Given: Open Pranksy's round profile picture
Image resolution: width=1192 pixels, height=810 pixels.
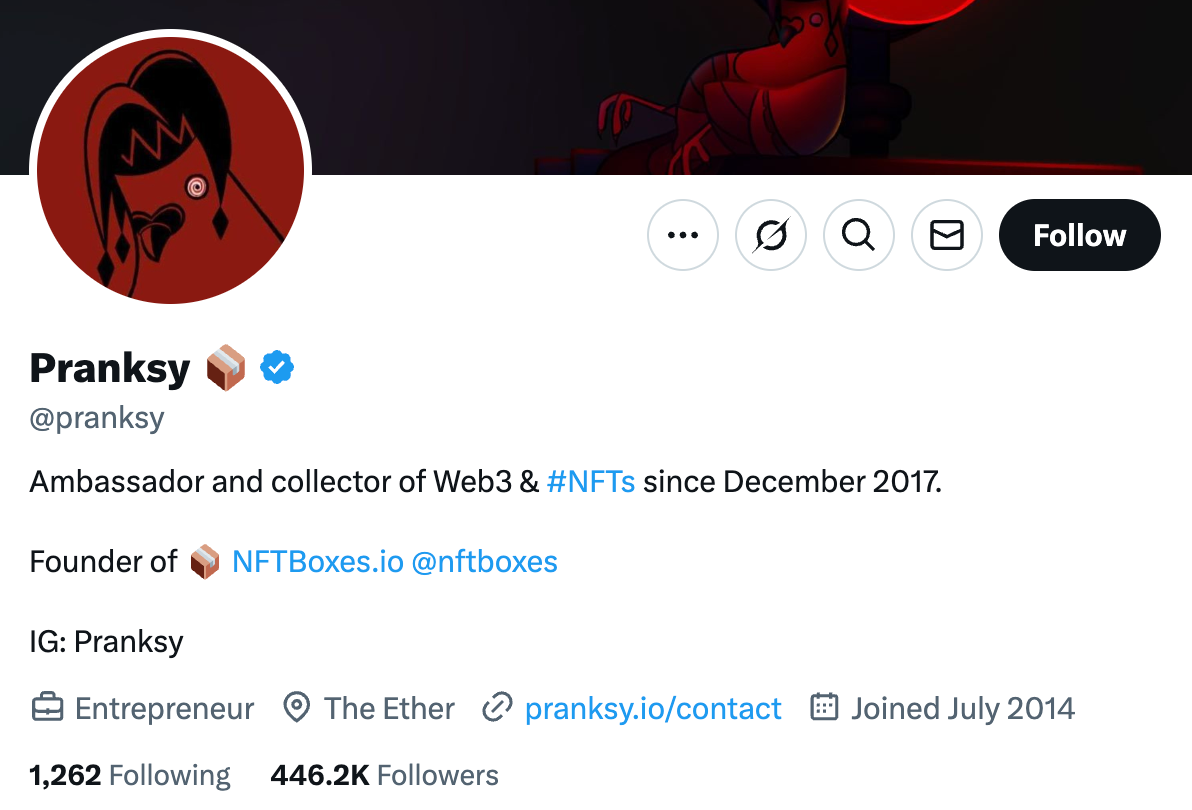Looking at the screenshot, I should tap(170, 170).
